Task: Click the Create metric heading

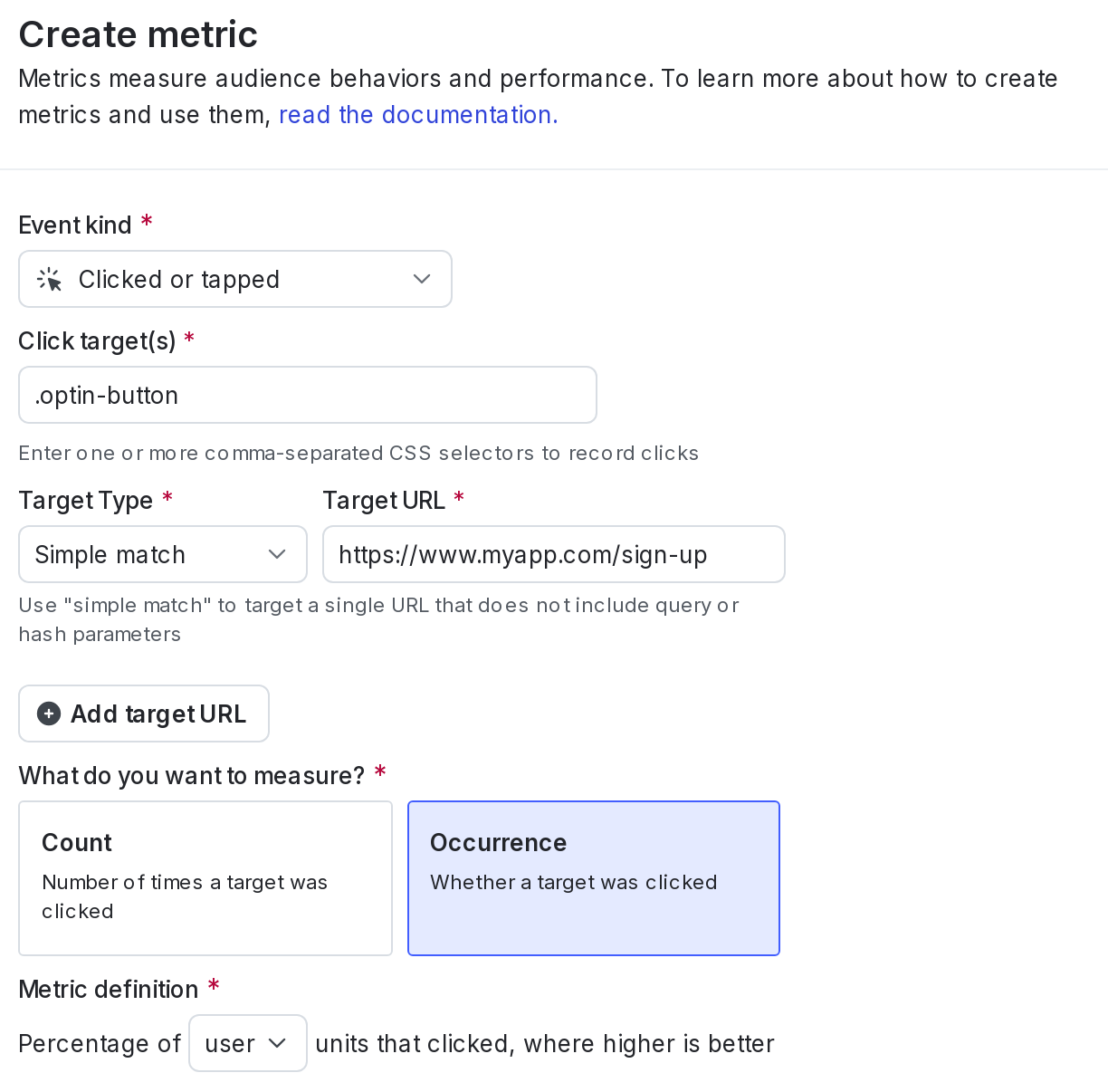Action: 138,34
